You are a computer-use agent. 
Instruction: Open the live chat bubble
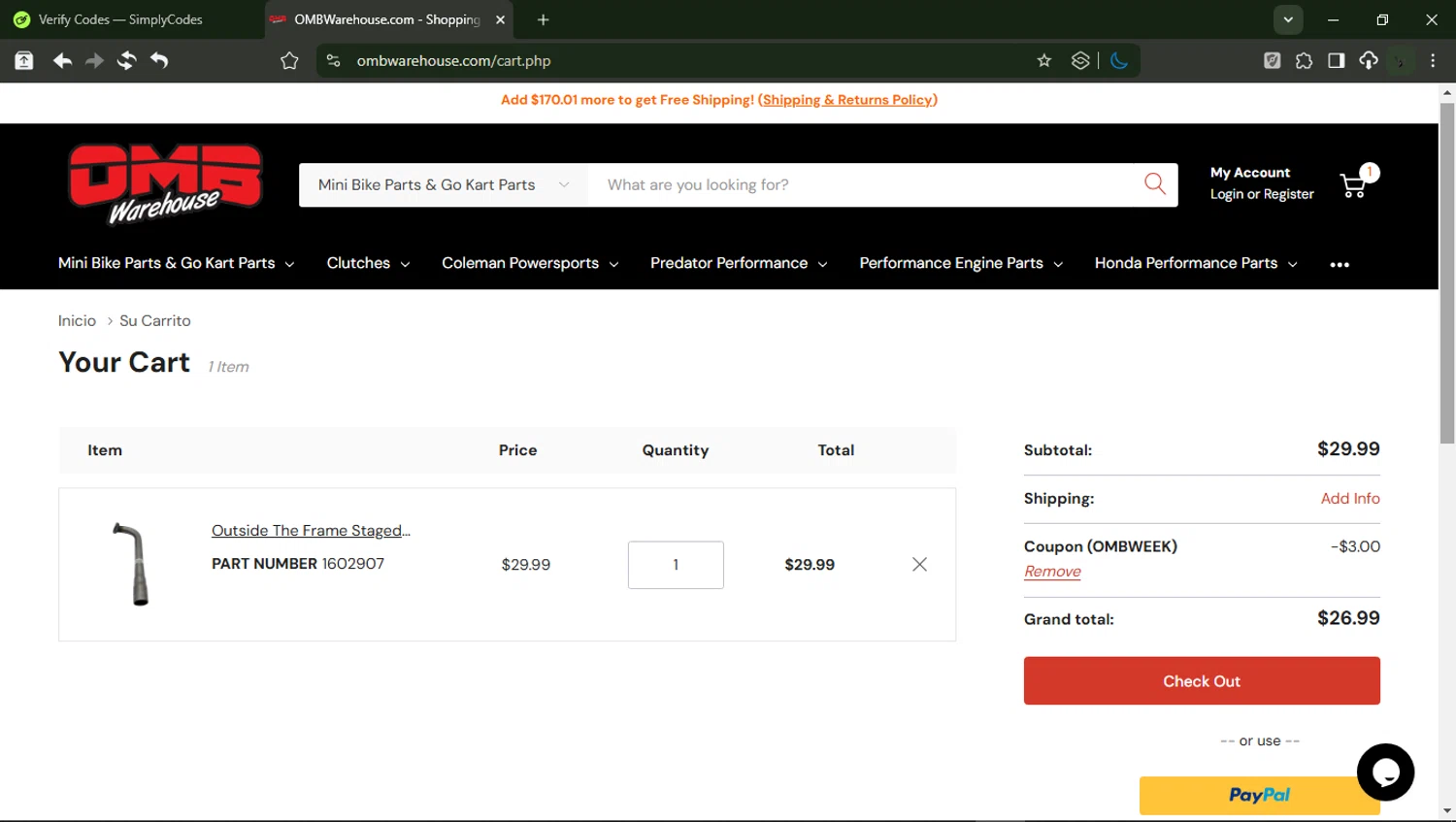pos(1385,772)
